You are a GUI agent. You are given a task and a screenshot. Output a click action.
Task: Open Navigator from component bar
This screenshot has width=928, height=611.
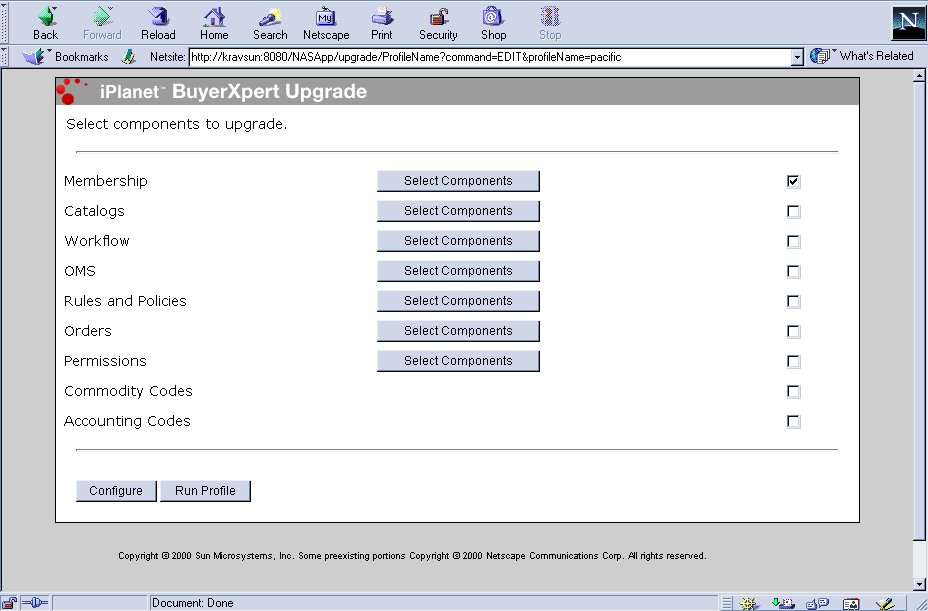click(x=749, y=604)
